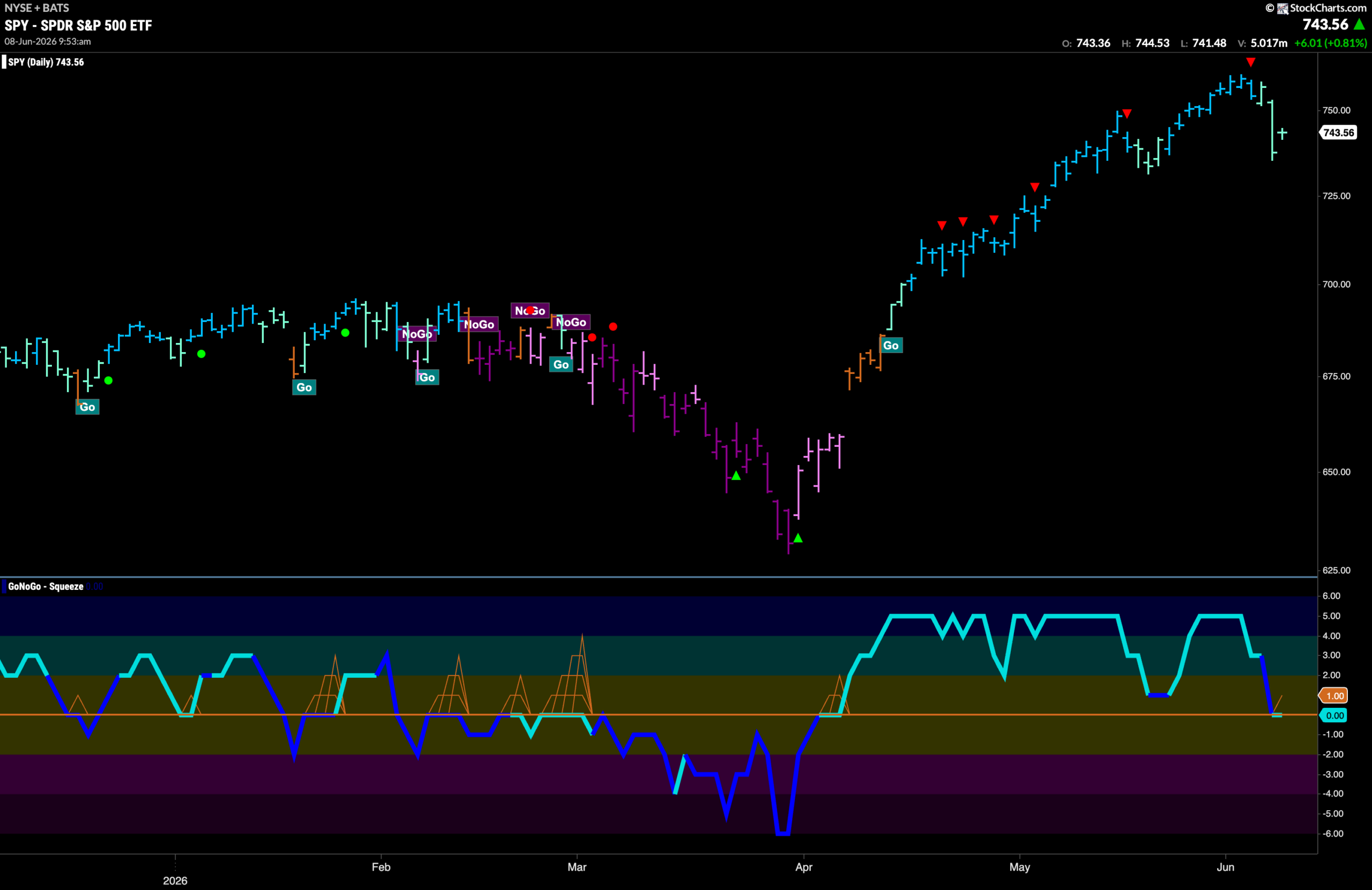Viewport: 1372px width, 890px height.
Task: Click the 08-Jun-2026 9:53:am timestamp
Action: (x=48, y=41)
